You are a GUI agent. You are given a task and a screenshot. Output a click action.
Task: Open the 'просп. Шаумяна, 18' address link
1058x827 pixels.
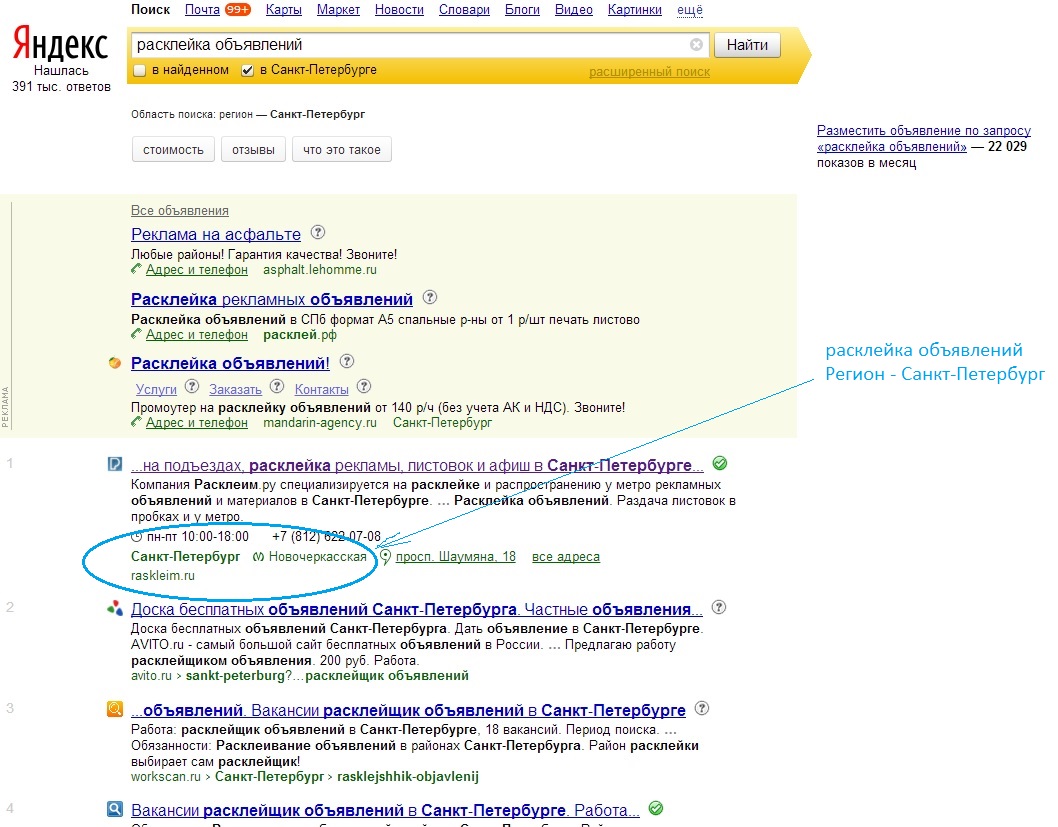point(455,557)
